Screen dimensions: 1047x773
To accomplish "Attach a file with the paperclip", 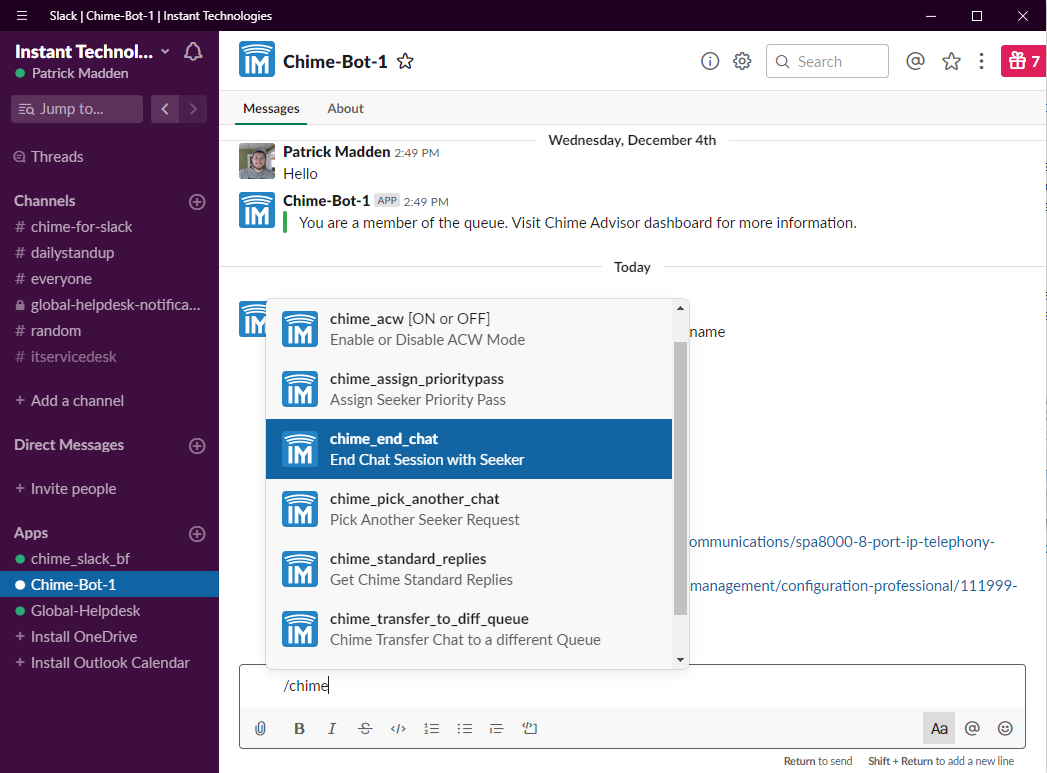I will point(260,728).
